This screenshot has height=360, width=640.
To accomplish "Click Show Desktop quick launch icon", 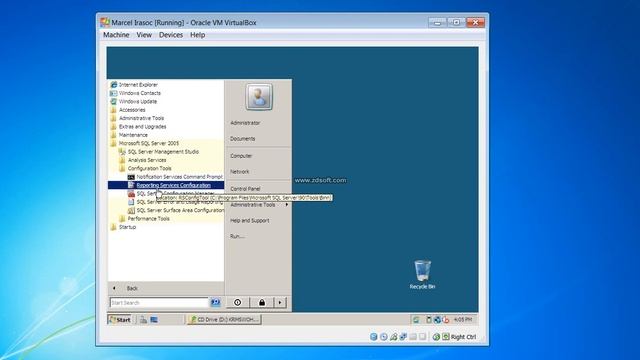I will [154, 320].
